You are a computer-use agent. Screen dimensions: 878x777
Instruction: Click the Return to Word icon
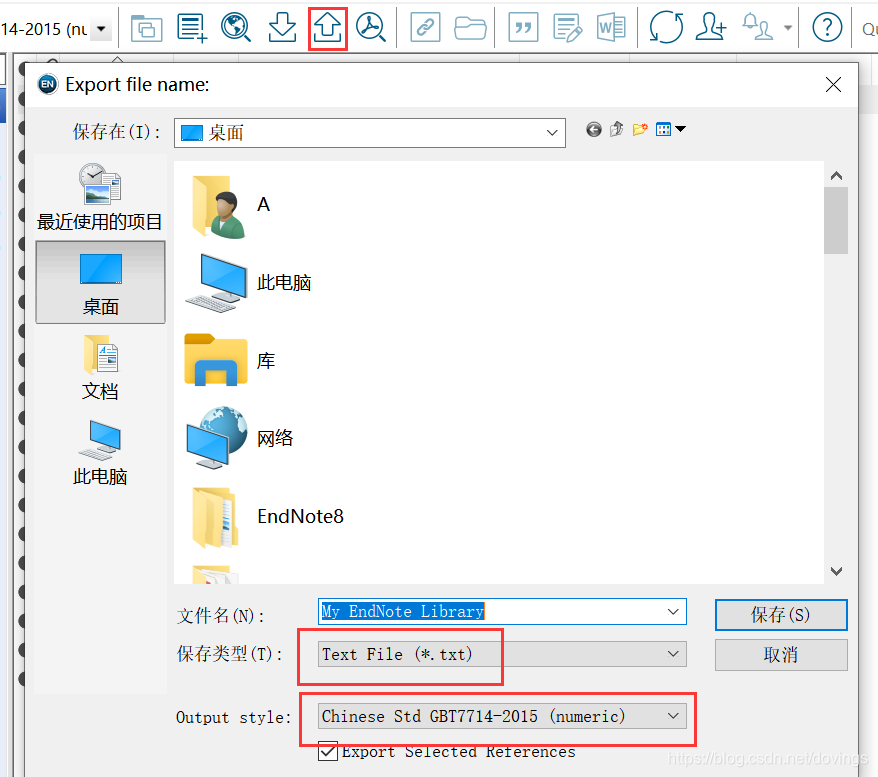pyautogui.click(x=611, y=27)
